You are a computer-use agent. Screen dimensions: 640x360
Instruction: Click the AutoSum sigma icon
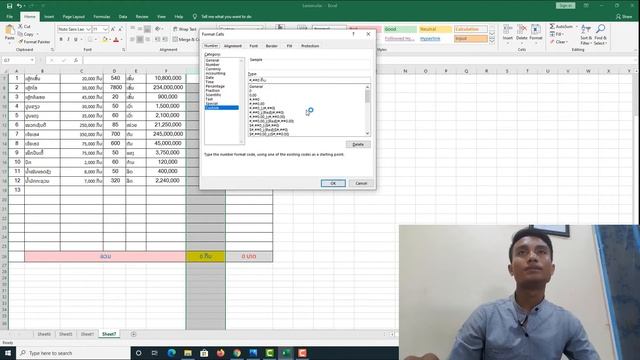(552, 27)
